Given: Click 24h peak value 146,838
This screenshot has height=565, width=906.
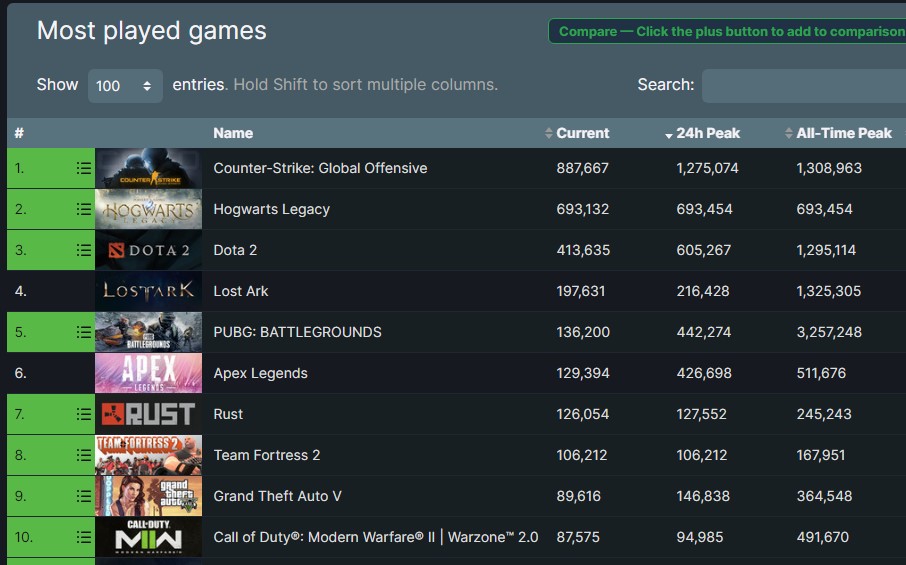Looking at the screenshot, I should 703,496.
